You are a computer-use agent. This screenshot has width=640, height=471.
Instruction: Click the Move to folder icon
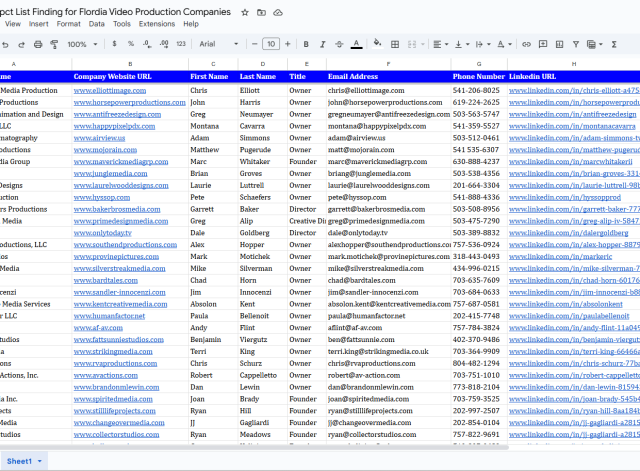(x=261, y=13)
